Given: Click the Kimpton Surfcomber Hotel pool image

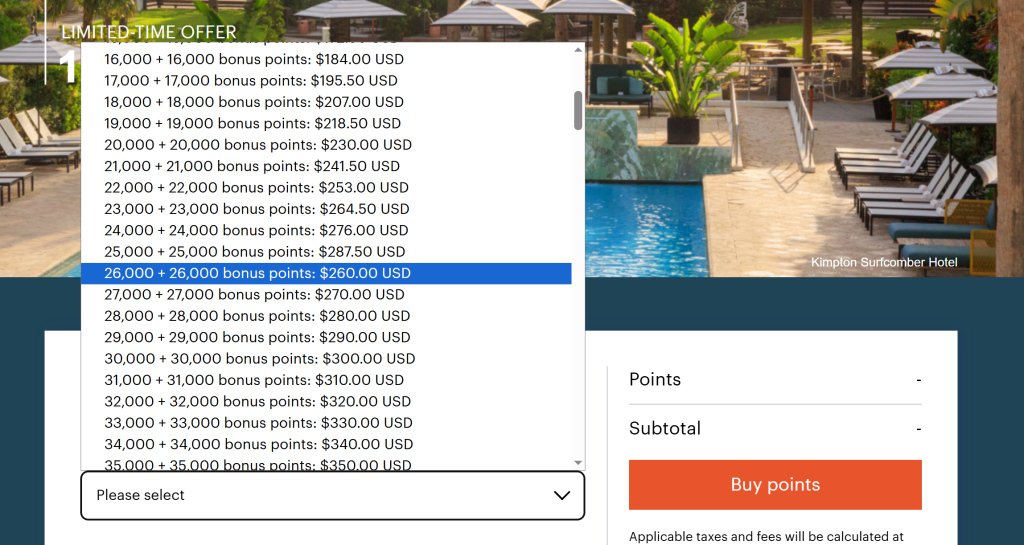Looking at the screenshot, I should click(x=800, y=150).
